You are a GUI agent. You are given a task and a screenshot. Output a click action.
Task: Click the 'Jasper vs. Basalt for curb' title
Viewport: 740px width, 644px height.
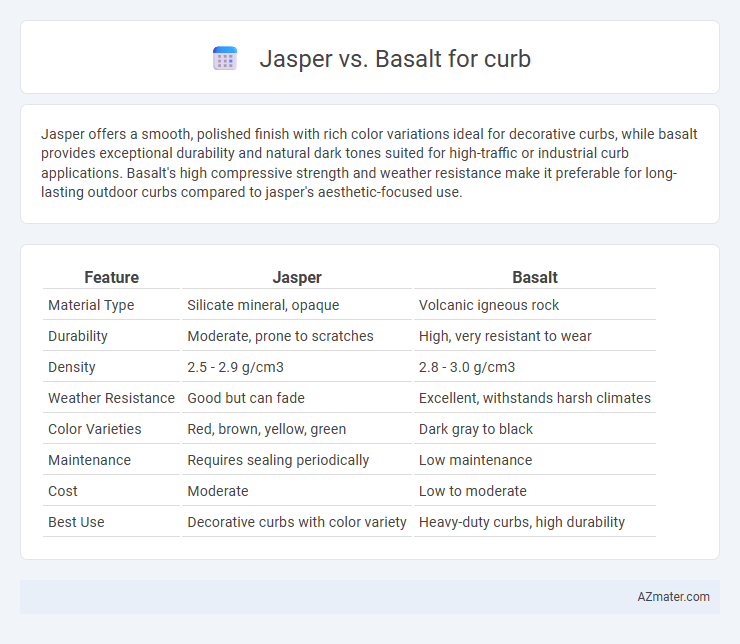click(x=395, y=59)
